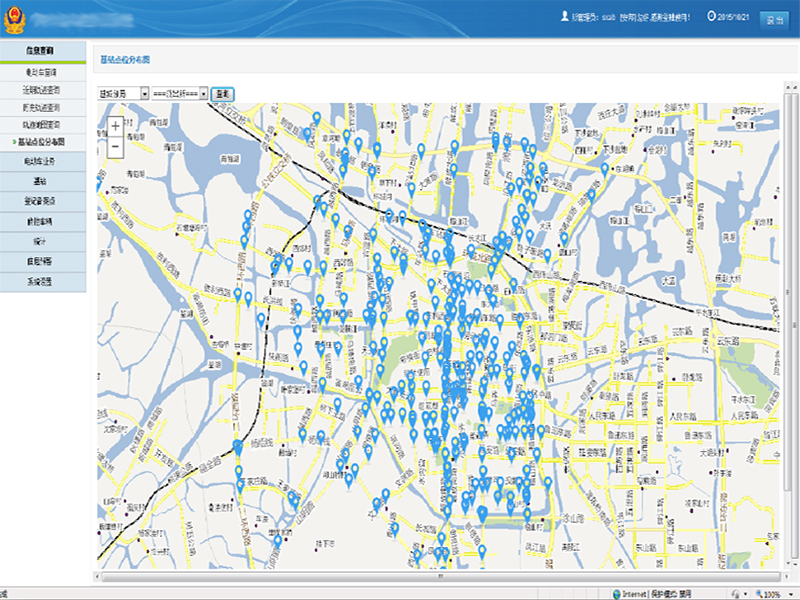This screenshot has height=600, width=800.
Task: Click the horizontal scrollbar below the map
Action: 440,577
